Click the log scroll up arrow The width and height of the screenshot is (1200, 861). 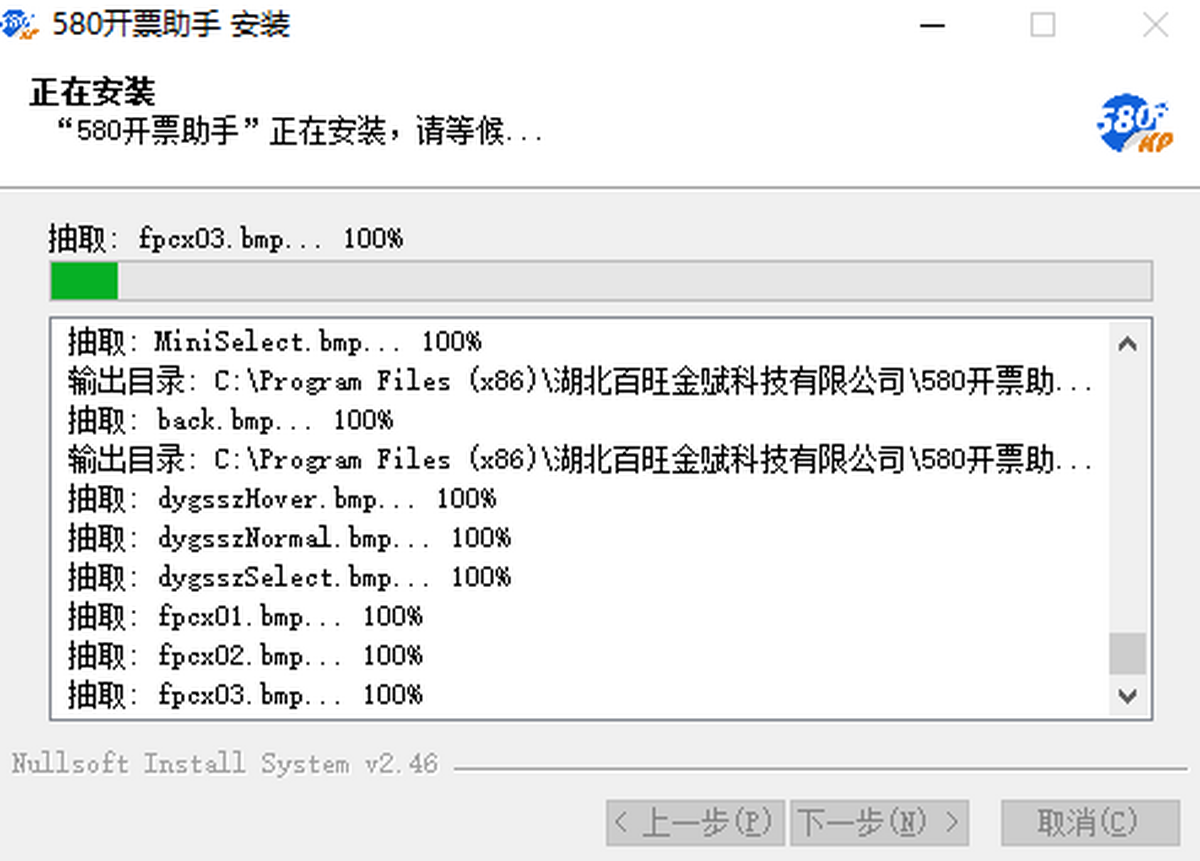coord(1128,343)
